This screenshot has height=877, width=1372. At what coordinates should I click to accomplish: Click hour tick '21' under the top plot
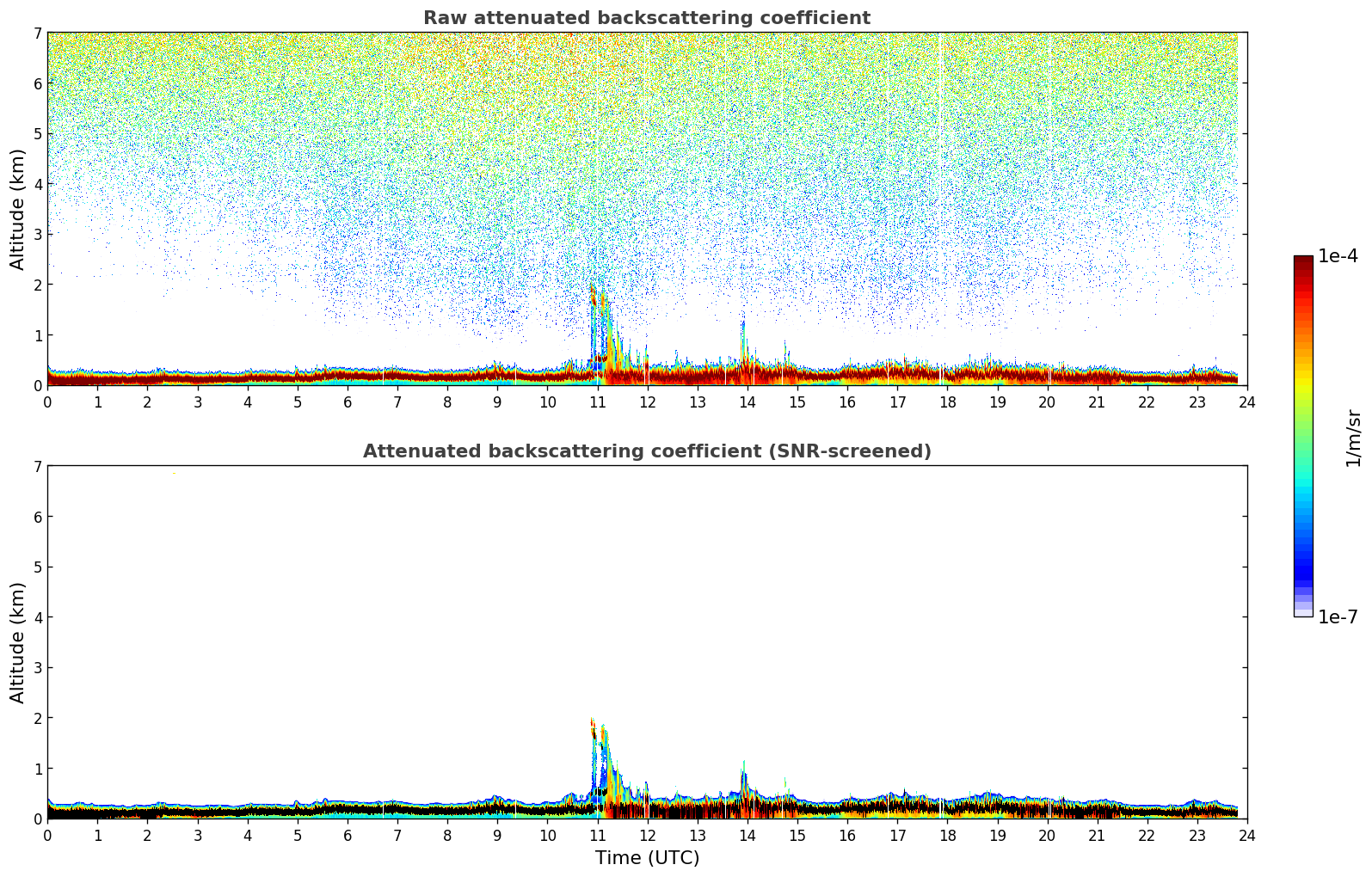pyautogui.click(x=1097, y=402)
